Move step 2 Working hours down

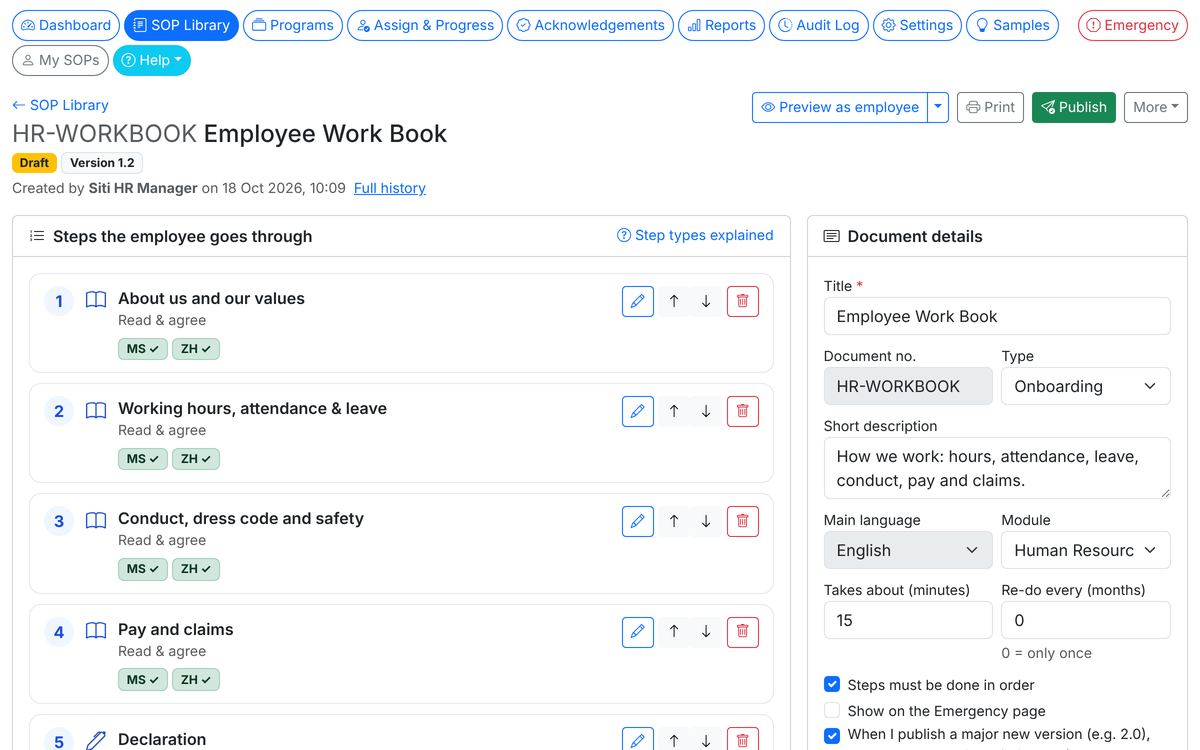(706, 411)
